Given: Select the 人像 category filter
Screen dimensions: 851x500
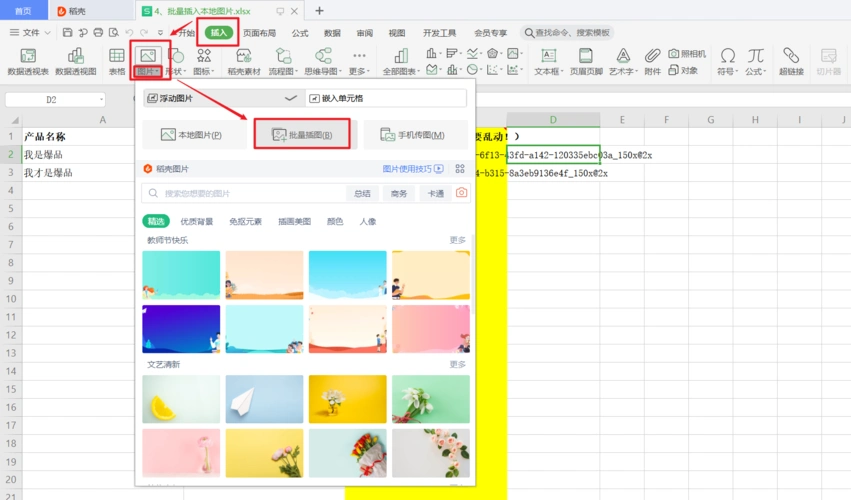Looking at the screenshot, I should pos(368,221).
